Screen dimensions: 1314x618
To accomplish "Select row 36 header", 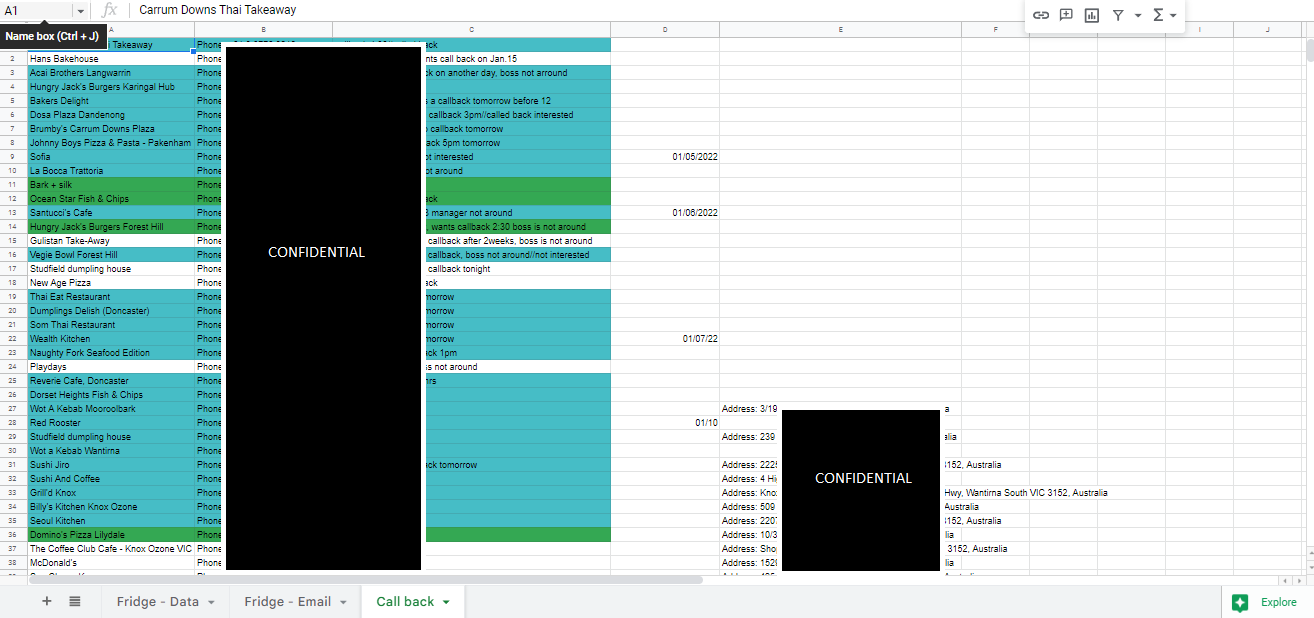I will point(13,535).
